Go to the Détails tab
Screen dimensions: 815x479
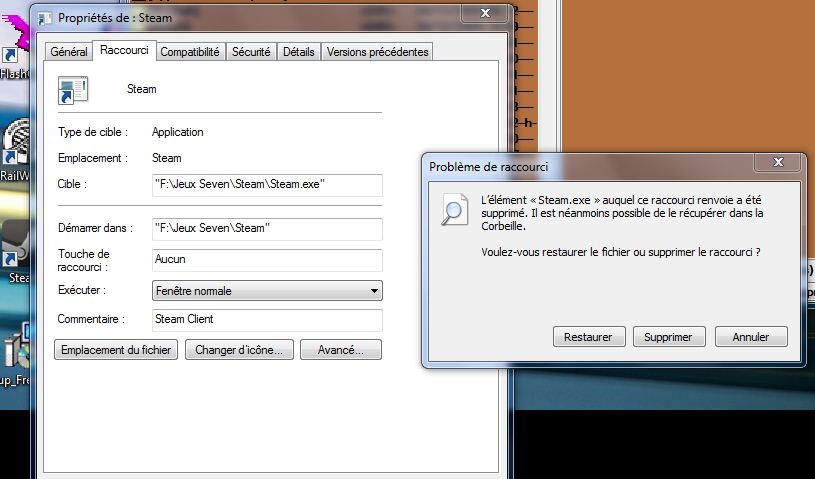click(299, 52)
